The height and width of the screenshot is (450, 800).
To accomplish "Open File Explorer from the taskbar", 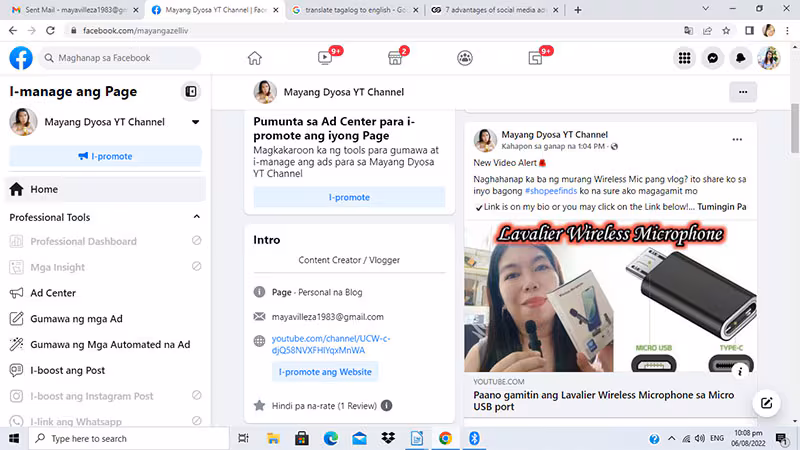I will click(273, 438).
